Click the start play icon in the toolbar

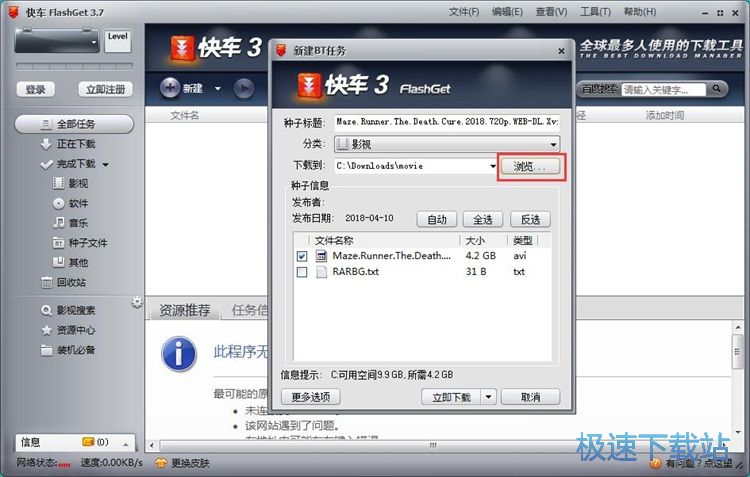click(x=244, y=89)
